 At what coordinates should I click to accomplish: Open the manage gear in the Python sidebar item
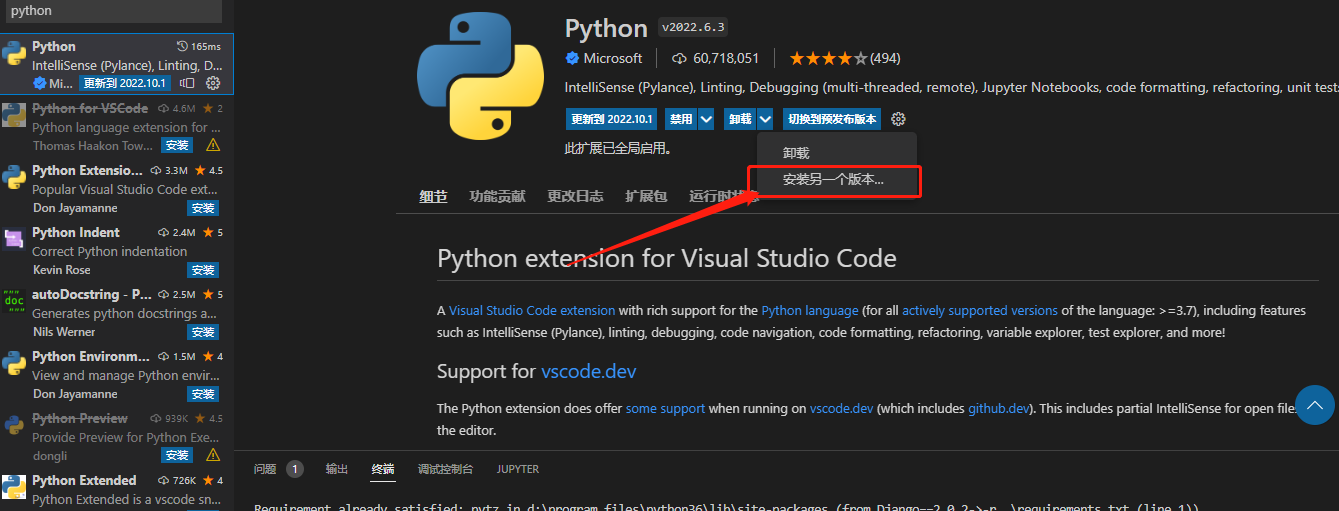(x=212, y=83)
